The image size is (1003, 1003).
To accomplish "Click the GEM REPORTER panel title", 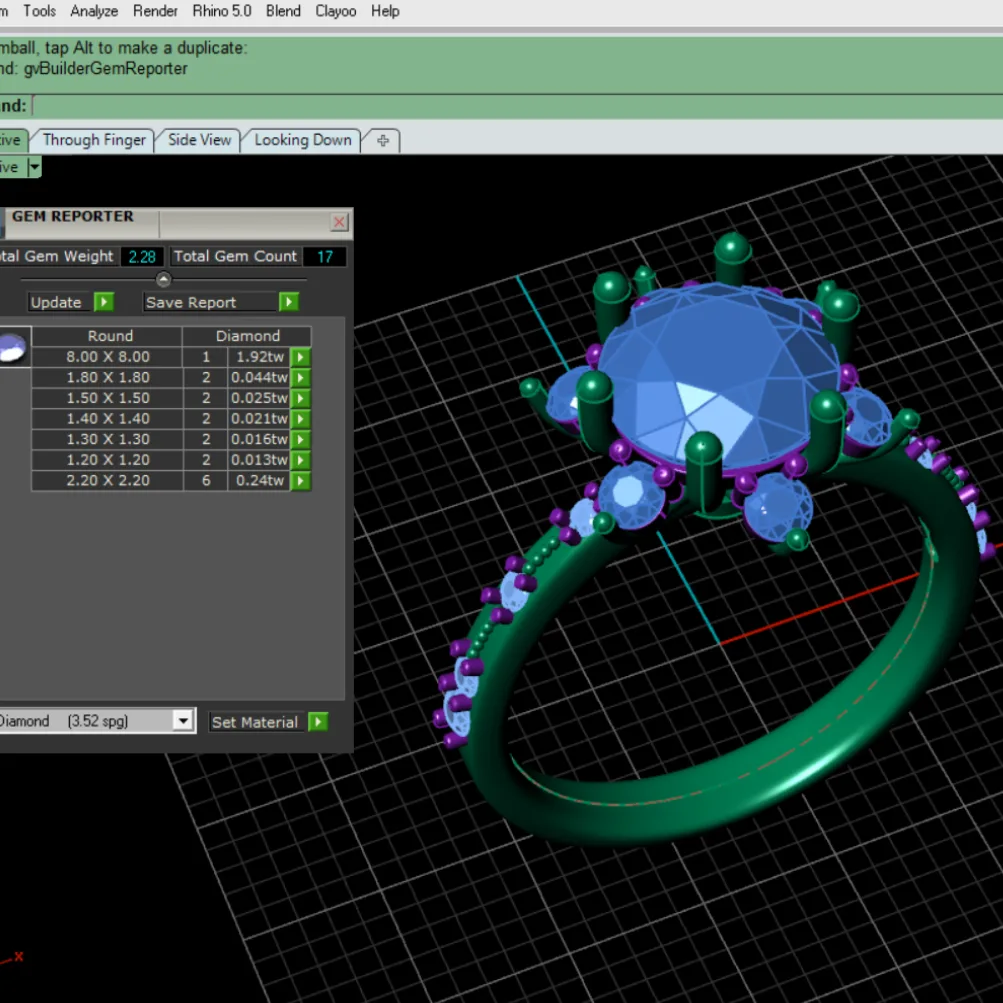I will pos(73,216).
